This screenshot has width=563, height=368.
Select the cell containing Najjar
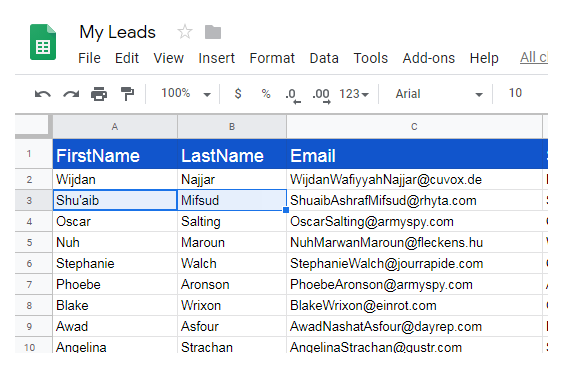[x=232, y=179]
